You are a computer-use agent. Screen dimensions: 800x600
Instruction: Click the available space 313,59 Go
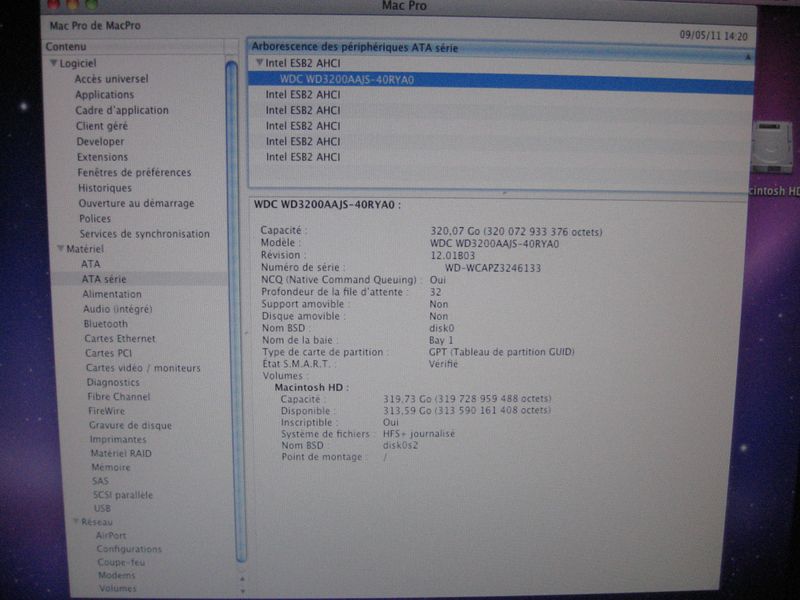[x=467, y=410]
